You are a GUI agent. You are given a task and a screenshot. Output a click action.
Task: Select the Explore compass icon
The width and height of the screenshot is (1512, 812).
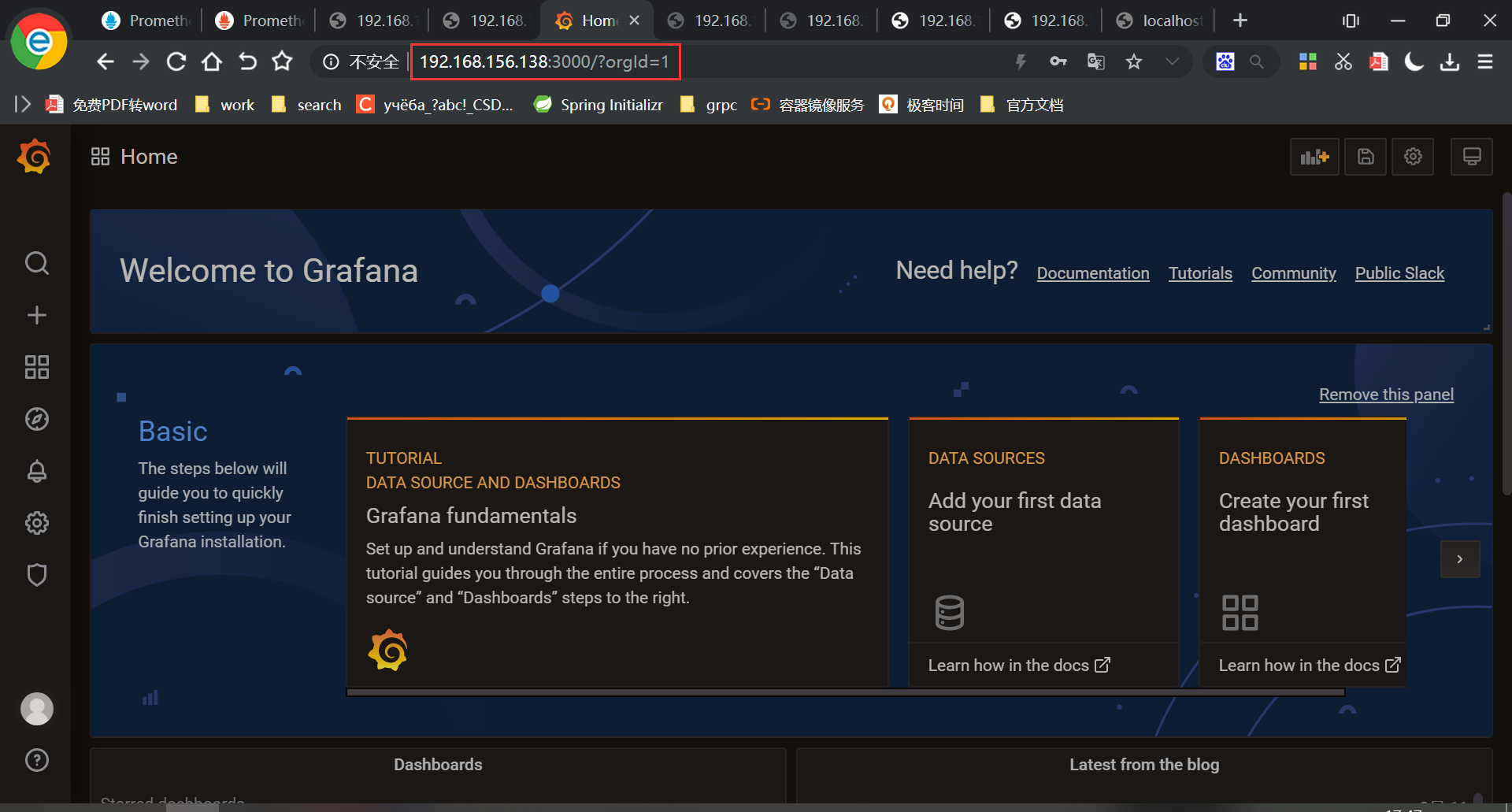(37, 419)
